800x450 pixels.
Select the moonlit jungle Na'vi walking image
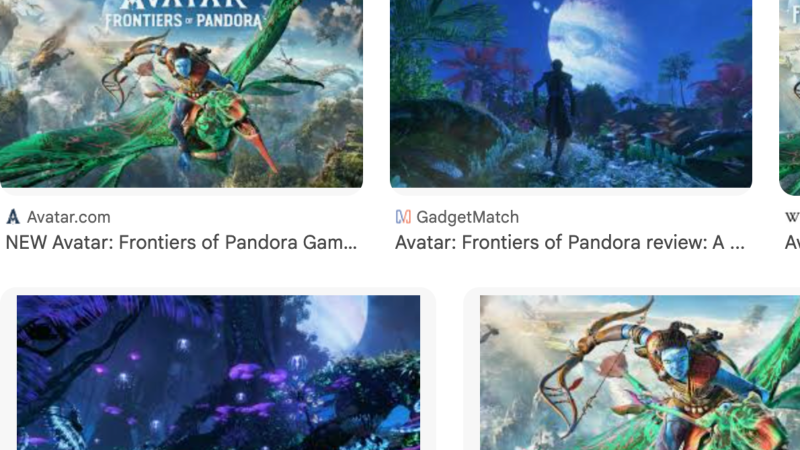pyautogui.click(x=571, y=93)
